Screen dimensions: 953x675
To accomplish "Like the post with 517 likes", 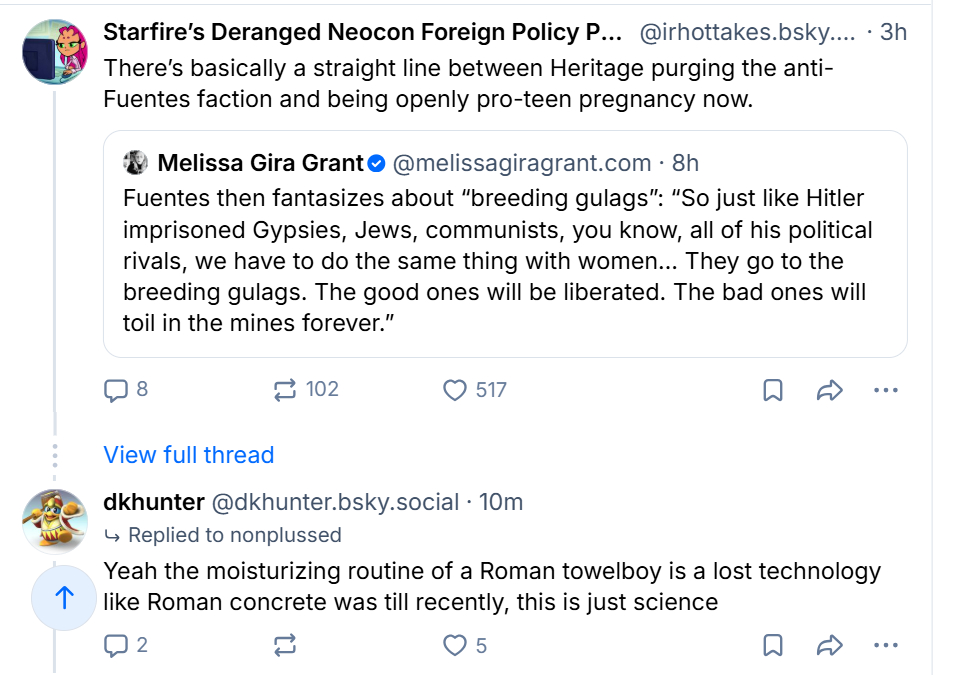I will (455, 390).
